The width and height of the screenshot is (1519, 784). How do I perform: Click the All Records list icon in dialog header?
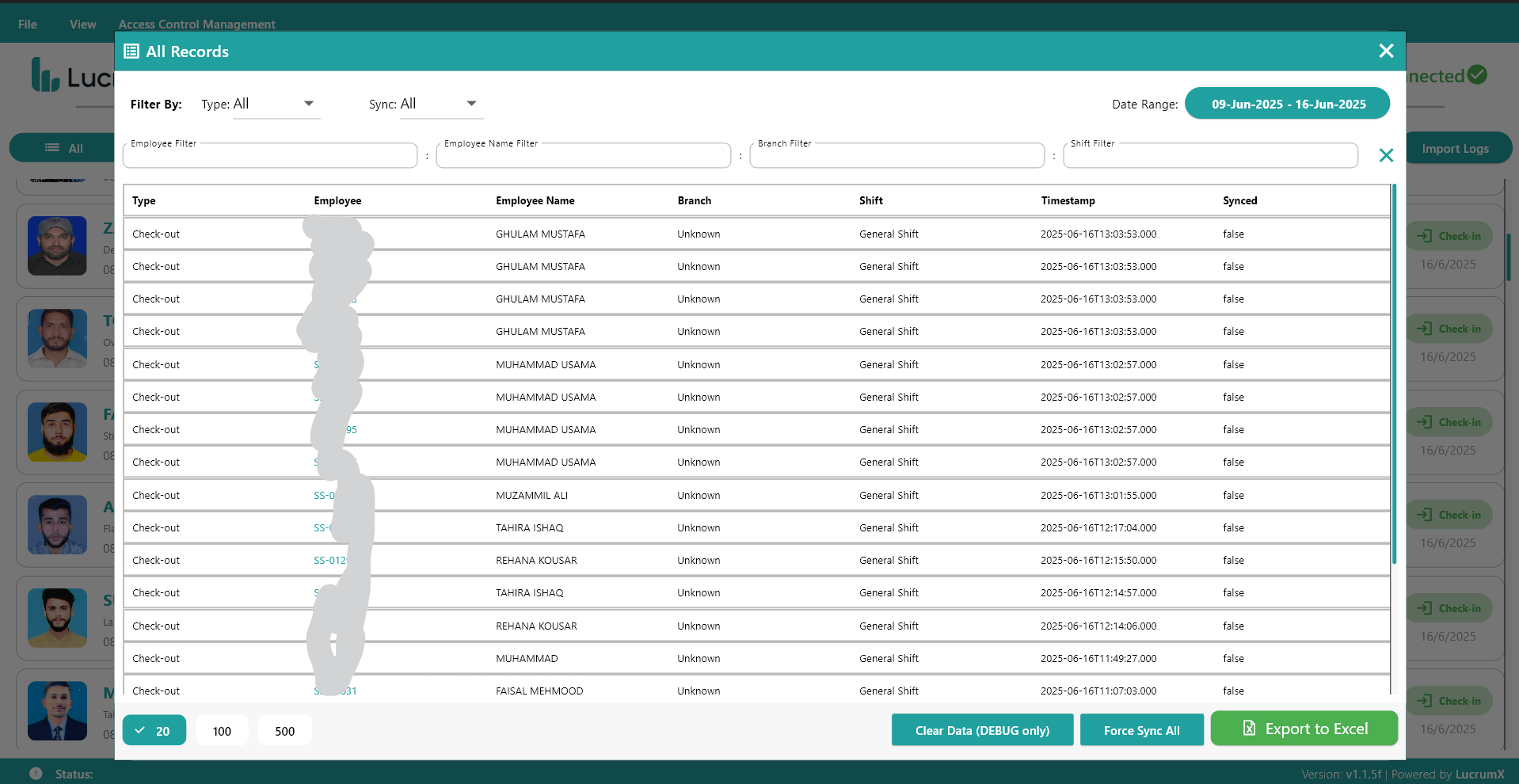tap(131, 51)
